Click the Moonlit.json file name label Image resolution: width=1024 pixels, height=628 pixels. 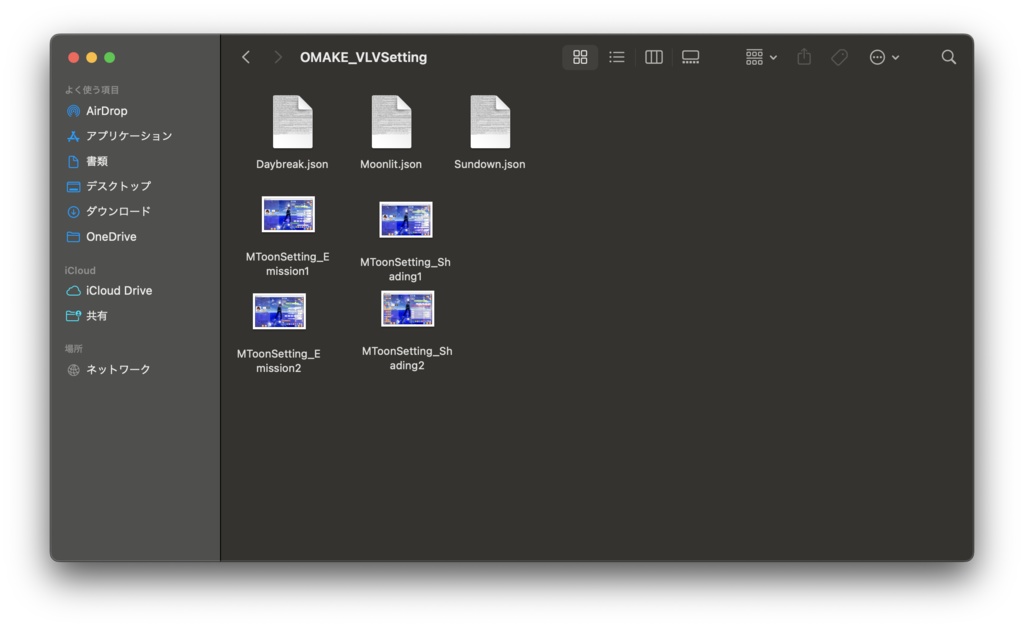(391, 165)
